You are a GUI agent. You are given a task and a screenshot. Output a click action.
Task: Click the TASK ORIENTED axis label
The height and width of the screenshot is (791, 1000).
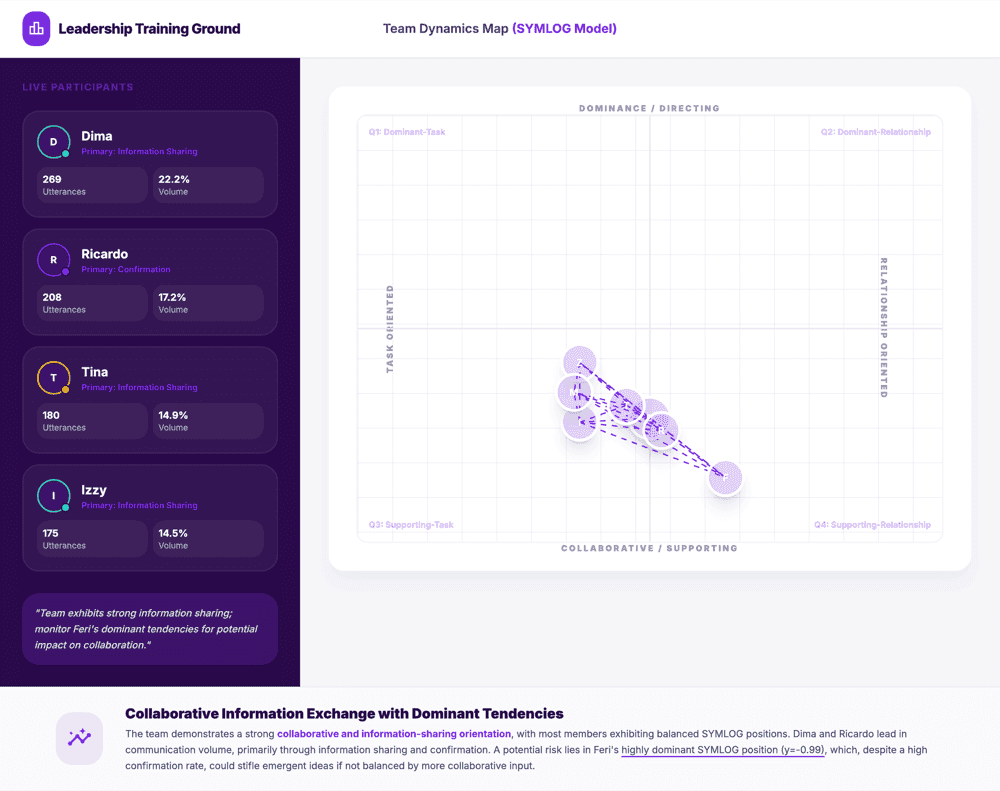pyautogui.click(x=390, y=329)
